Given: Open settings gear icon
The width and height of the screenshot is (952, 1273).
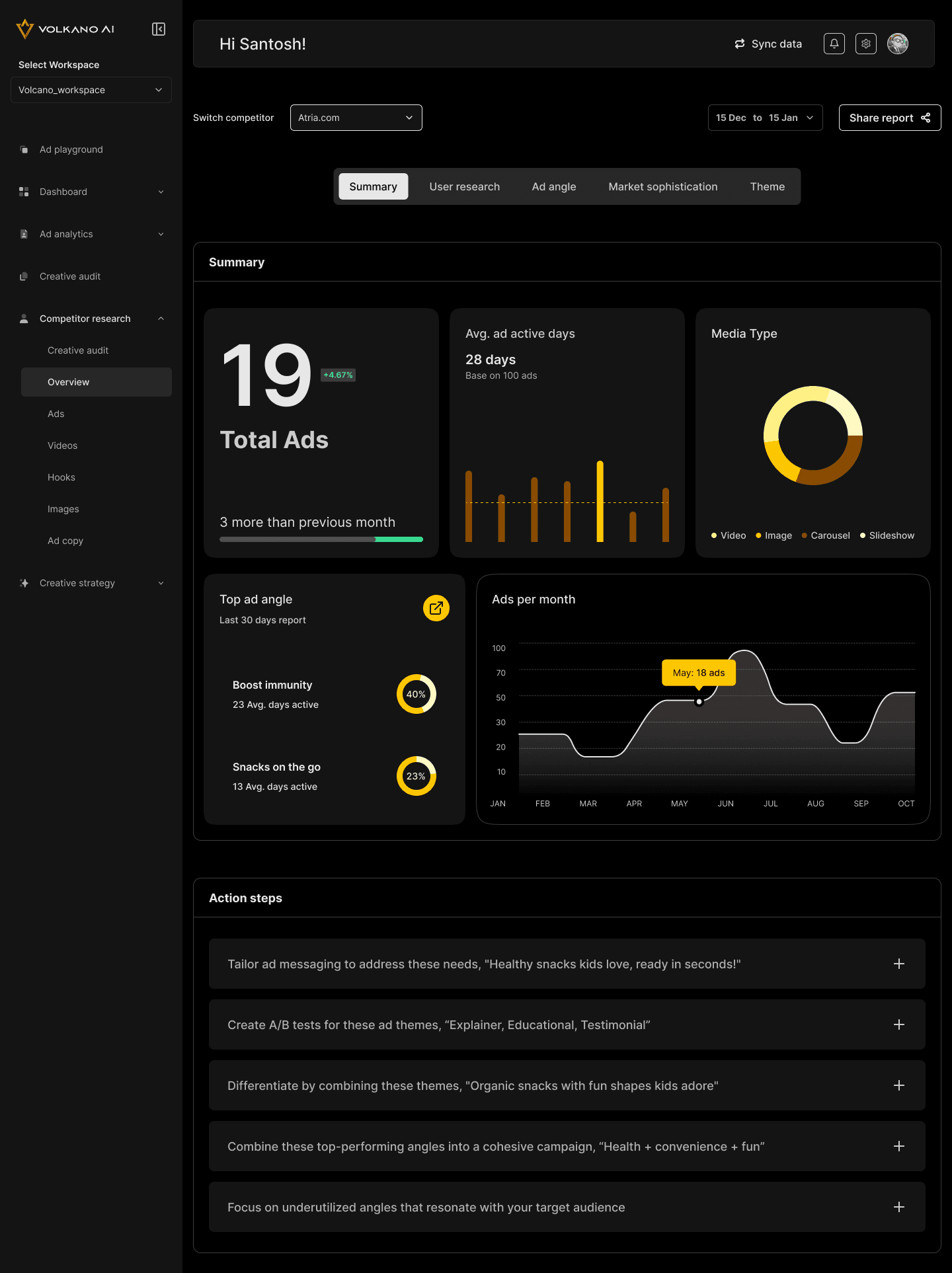Looking at the screenshot, I should 866,44.
